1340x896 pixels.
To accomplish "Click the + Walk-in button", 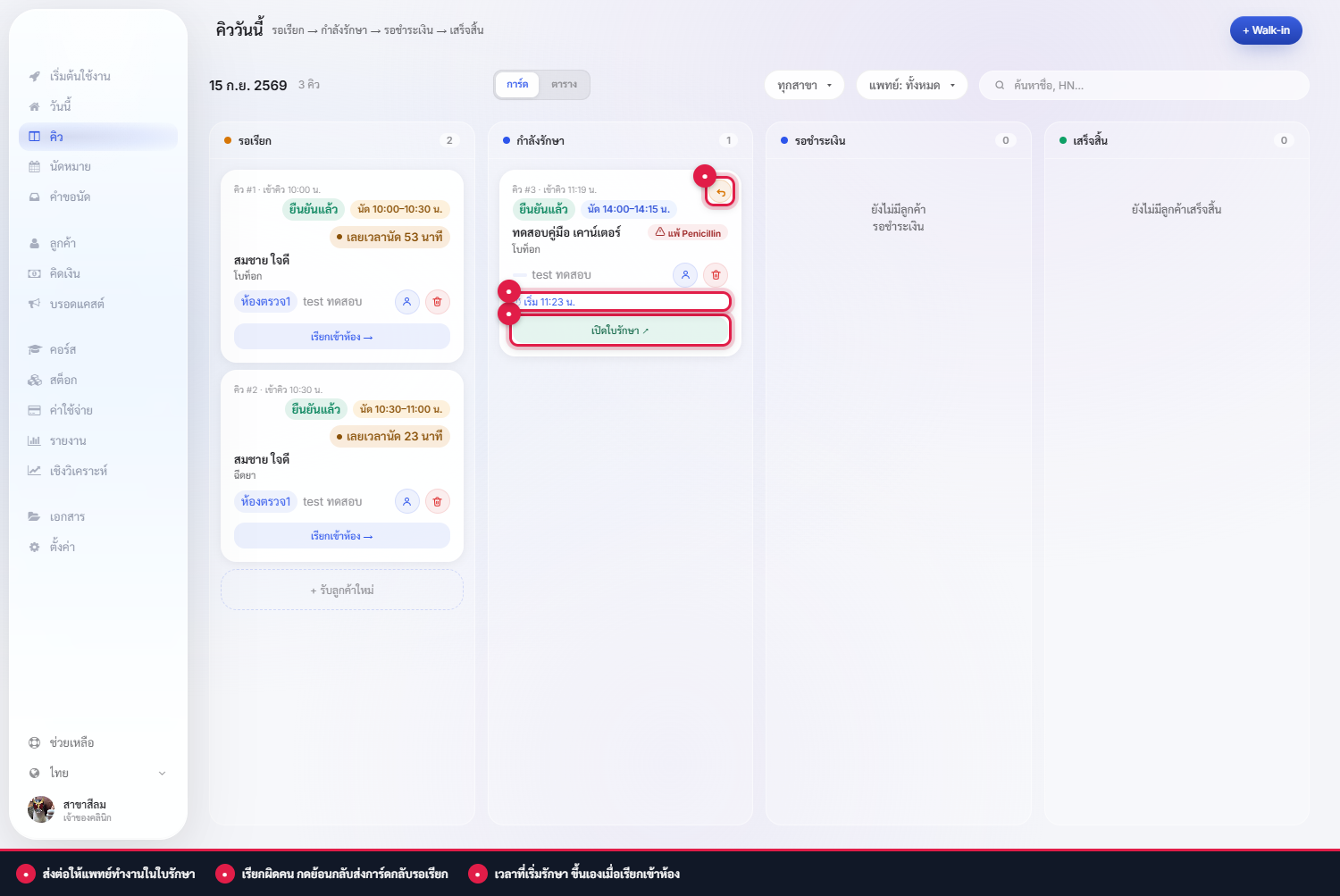I will [x=1266, y=30].
